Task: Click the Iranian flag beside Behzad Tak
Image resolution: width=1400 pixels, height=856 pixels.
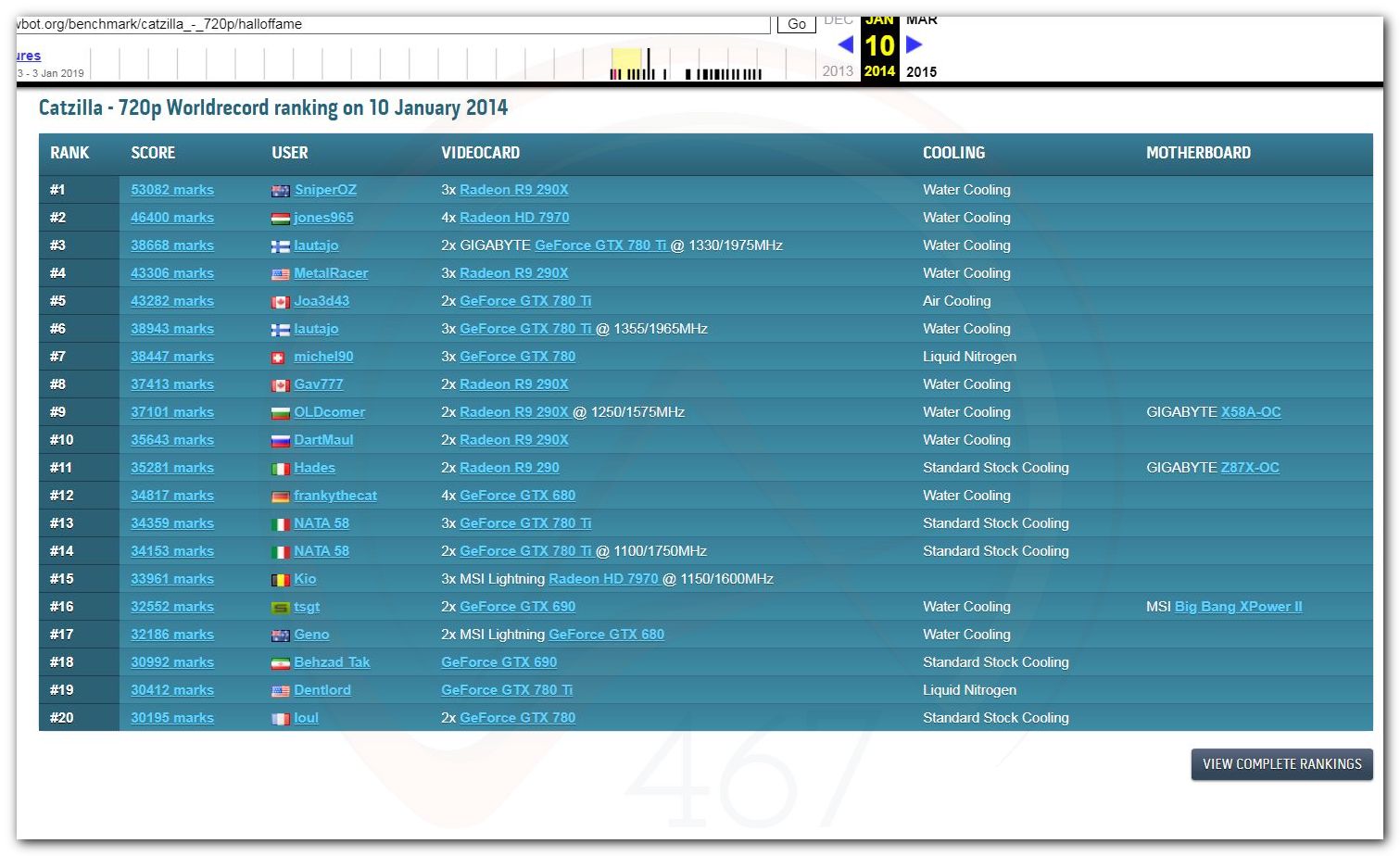Action: pyautogui.click(x=280, y=663)
